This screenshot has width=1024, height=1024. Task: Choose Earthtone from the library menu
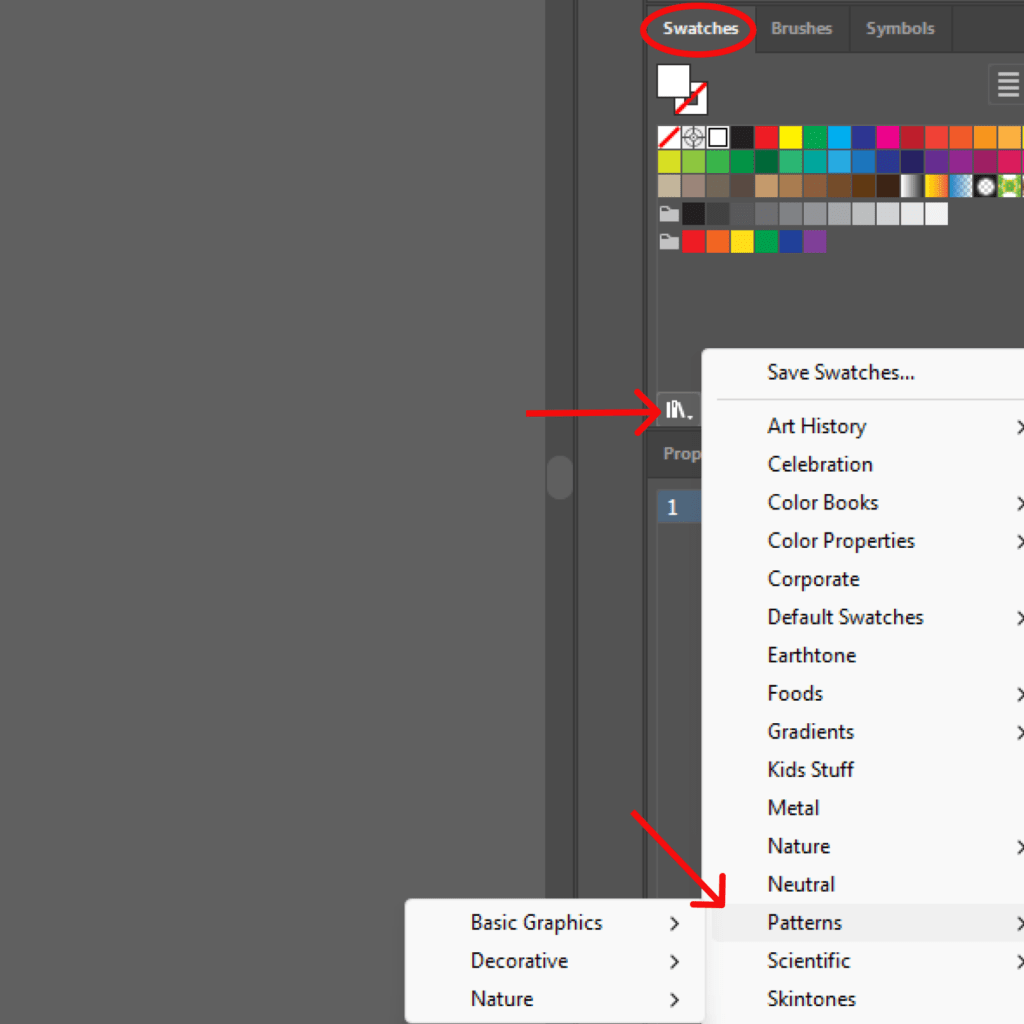point(811,655)
